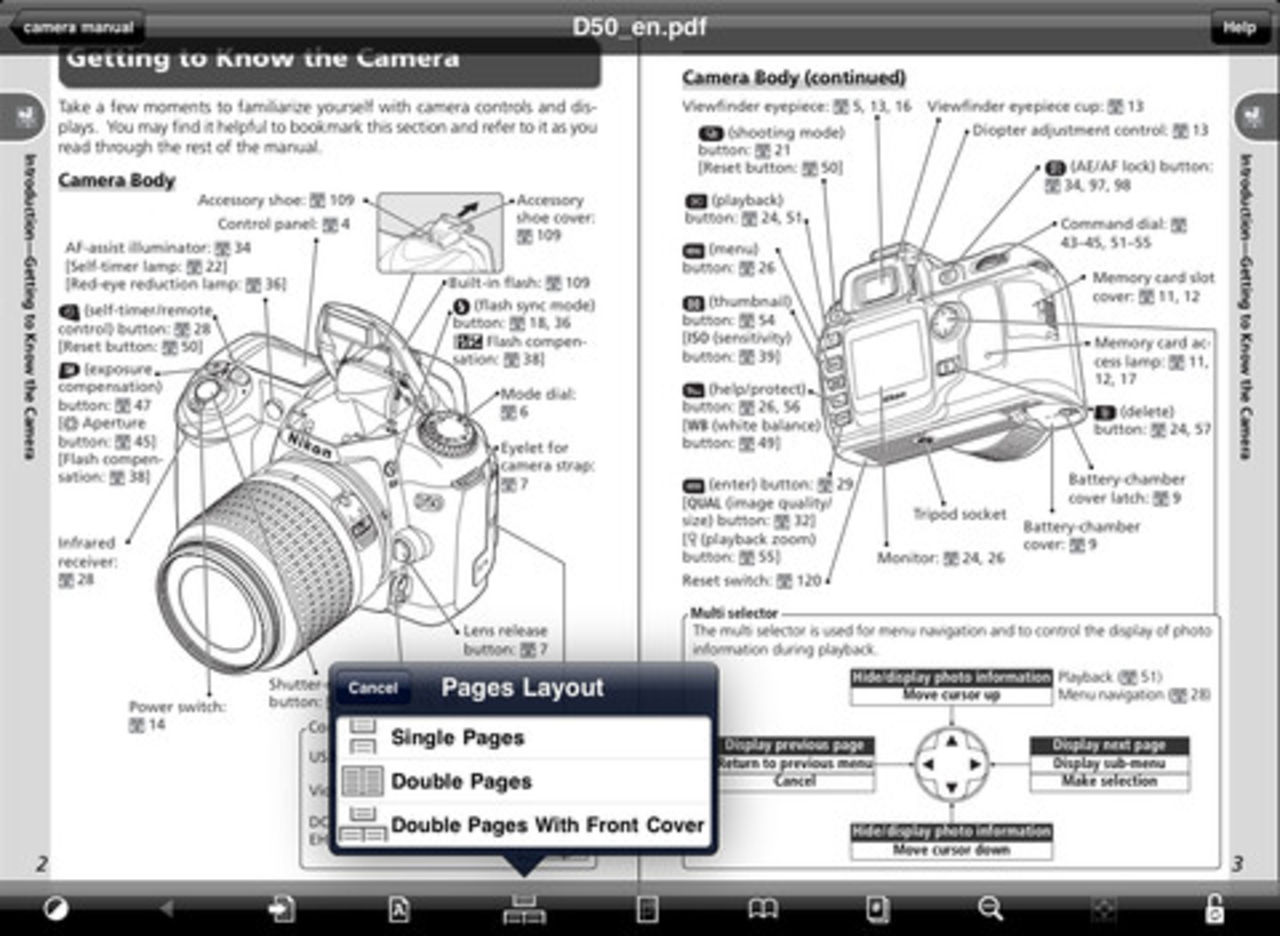Tap the dimmed back arrow in toolbar
This screenshot has width=1280, height=936.
[167, 908]
